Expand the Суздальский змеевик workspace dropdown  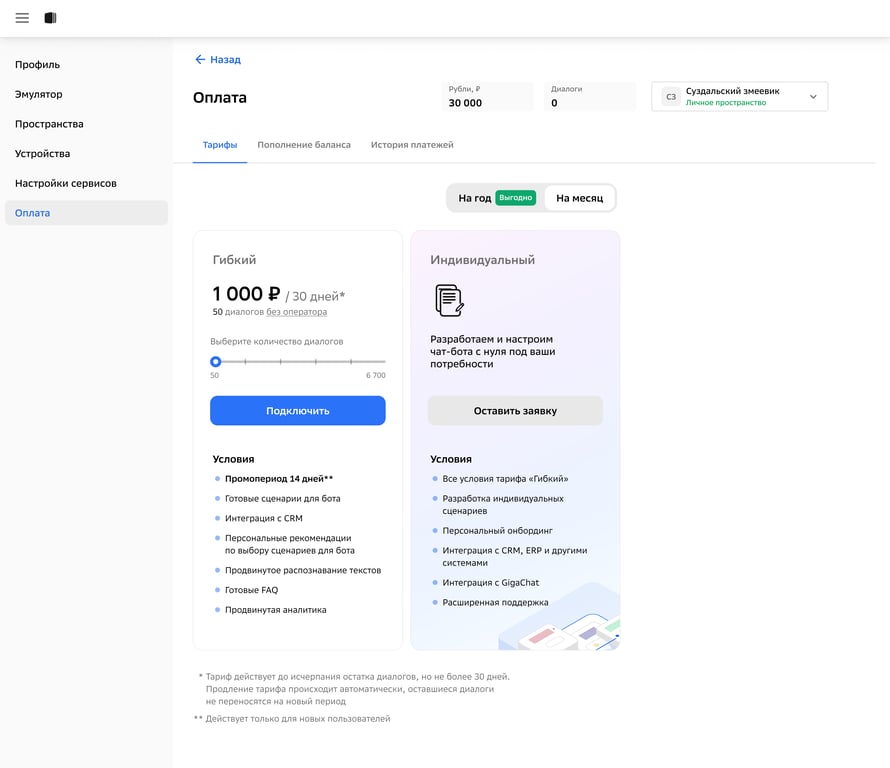(x=813, y=97)
